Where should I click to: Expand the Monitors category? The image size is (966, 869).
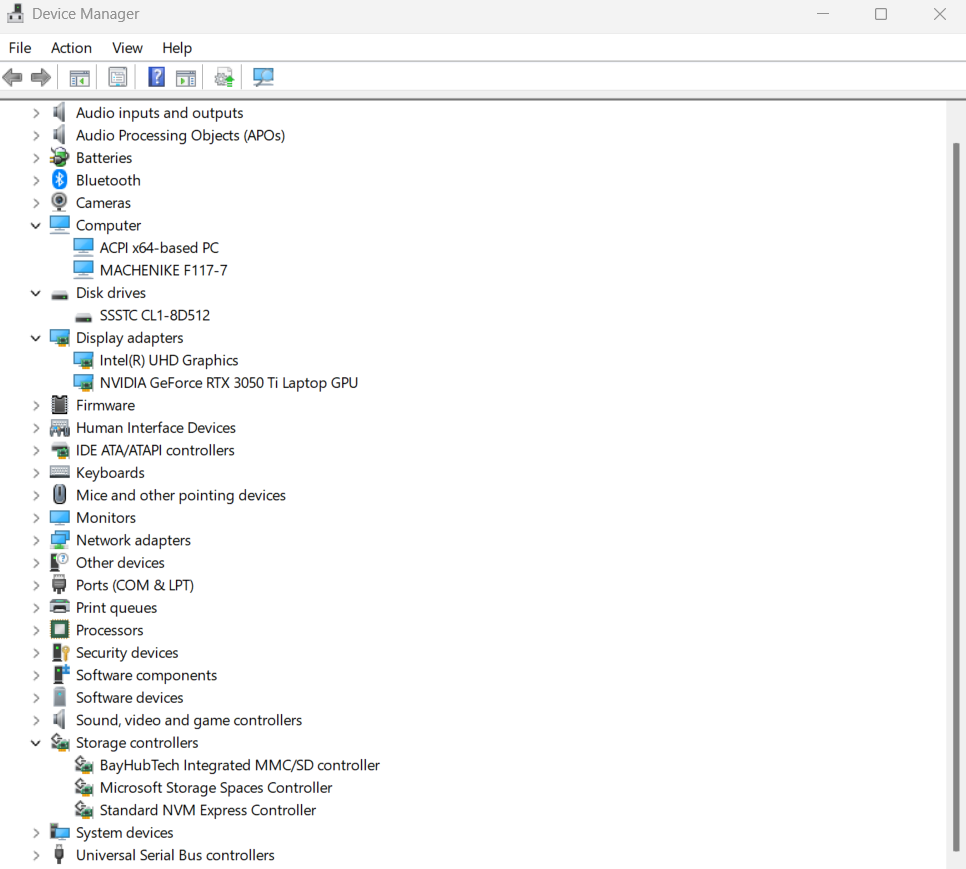(36, 517)
